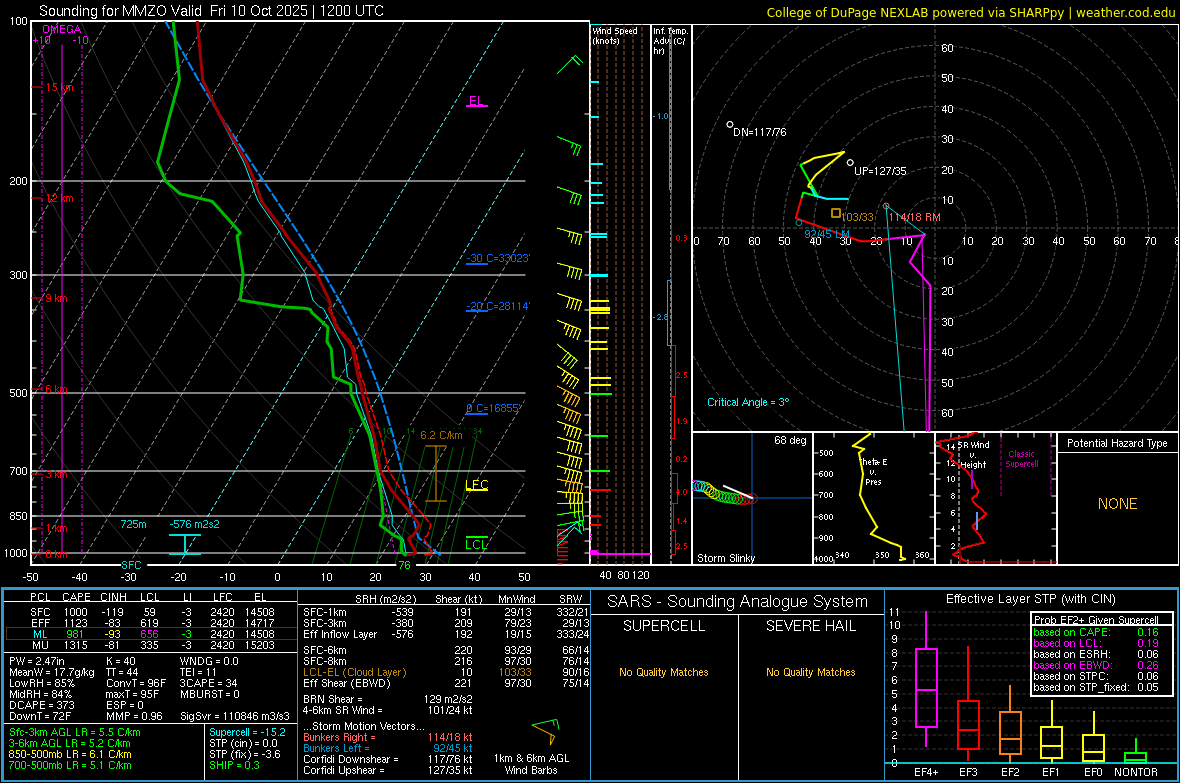Click the Bunkers Left = 92/45 kt line
This screenshot has height=783, width=1180.
pos(388,748)
